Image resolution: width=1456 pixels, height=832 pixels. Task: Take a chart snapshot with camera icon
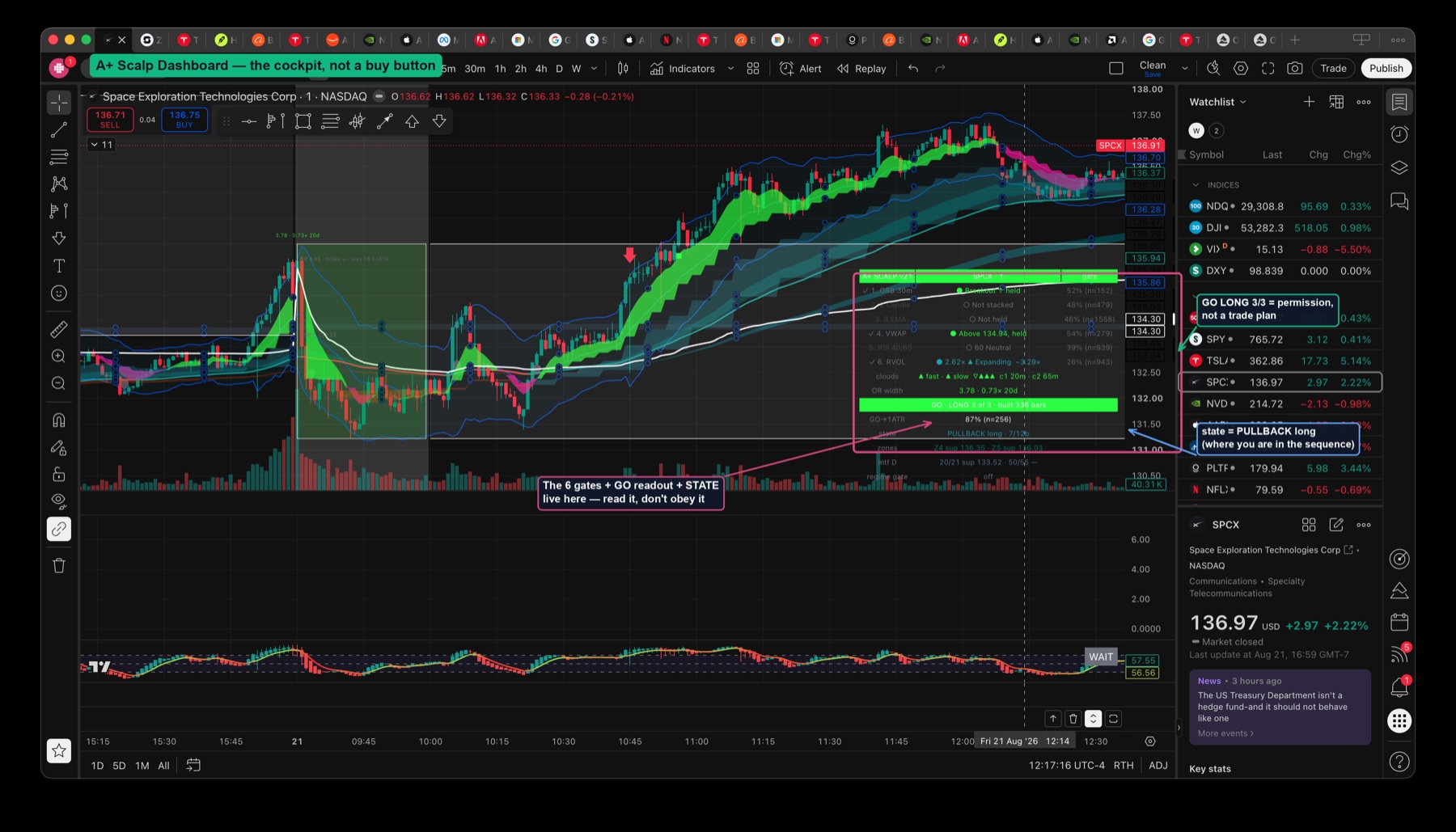pyautogui.click(x=1295, y=69)
